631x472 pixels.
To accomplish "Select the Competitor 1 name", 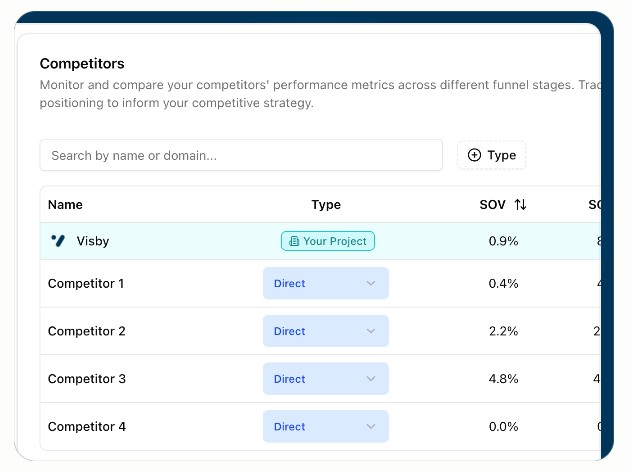I will (86, 283).
